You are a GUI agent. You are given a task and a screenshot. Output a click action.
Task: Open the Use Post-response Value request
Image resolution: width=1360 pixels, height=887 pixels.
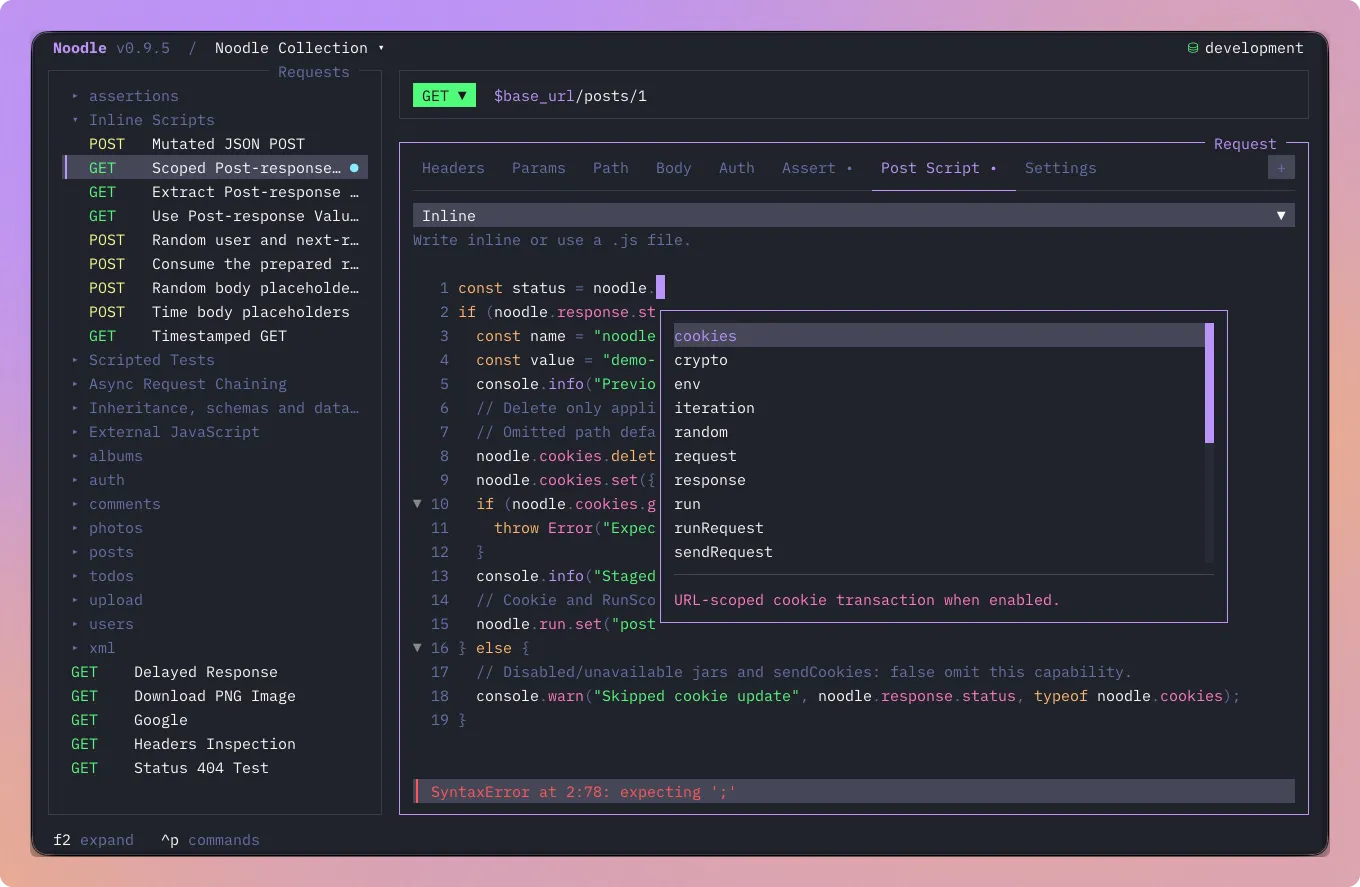(215, 216)
